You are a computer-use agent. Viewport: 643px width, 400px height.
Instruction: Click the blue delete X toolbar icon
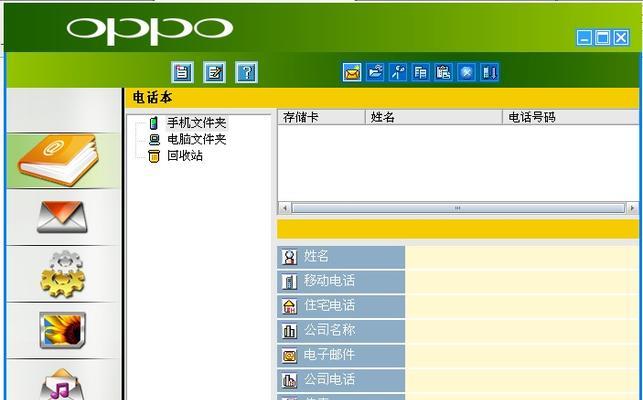point(466,72)
